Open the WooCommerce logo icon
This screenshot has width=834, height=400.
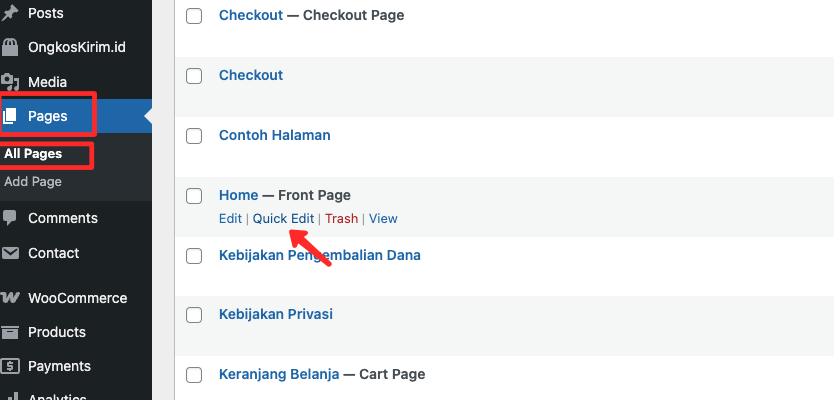(x=10, y=298)
